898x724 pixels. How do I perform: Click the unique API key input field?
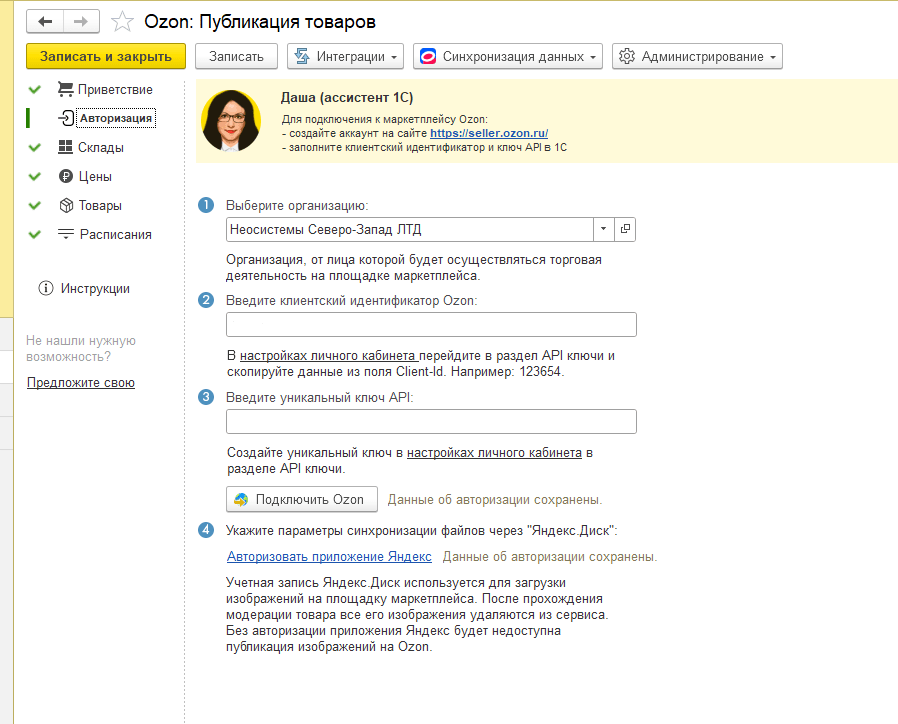click(431, 422)
